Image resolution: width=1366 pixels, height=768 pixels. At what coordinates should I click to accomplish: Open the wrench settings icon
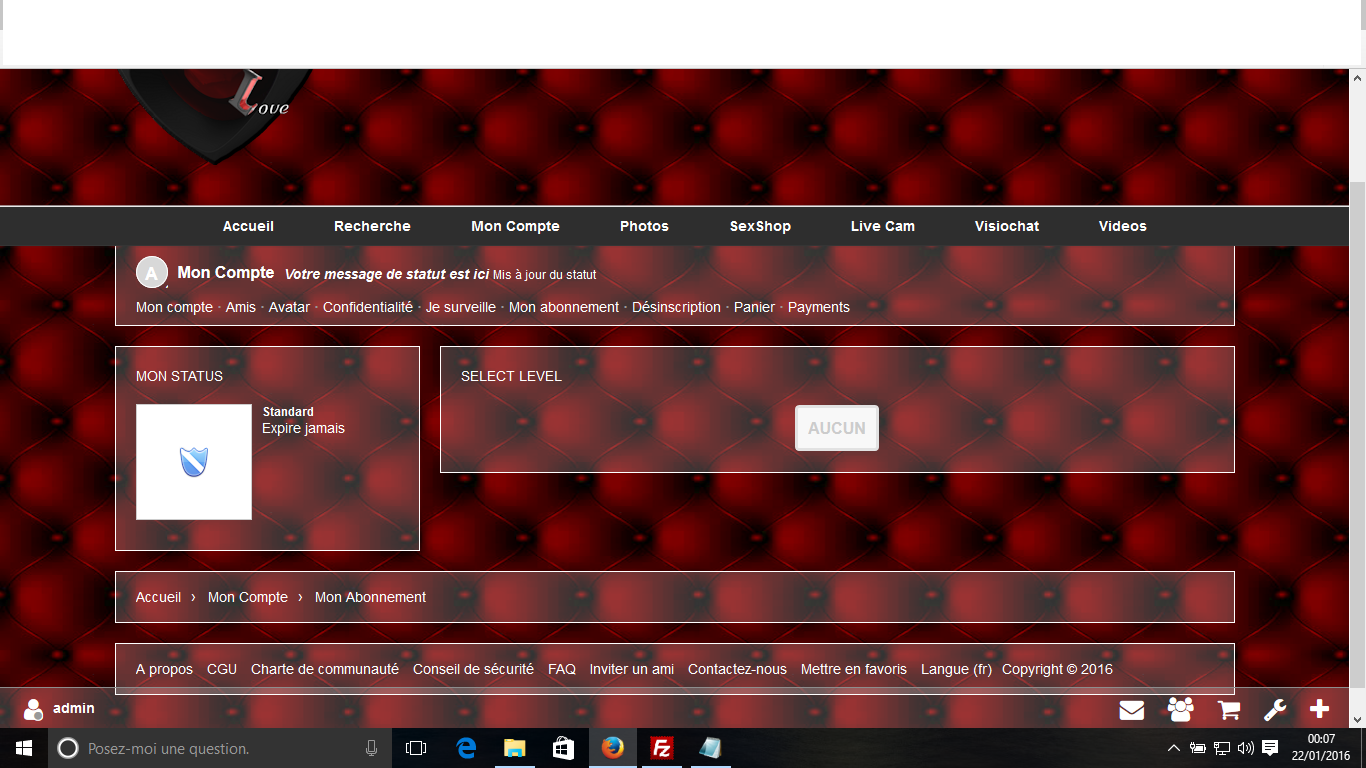[1275, 710]
